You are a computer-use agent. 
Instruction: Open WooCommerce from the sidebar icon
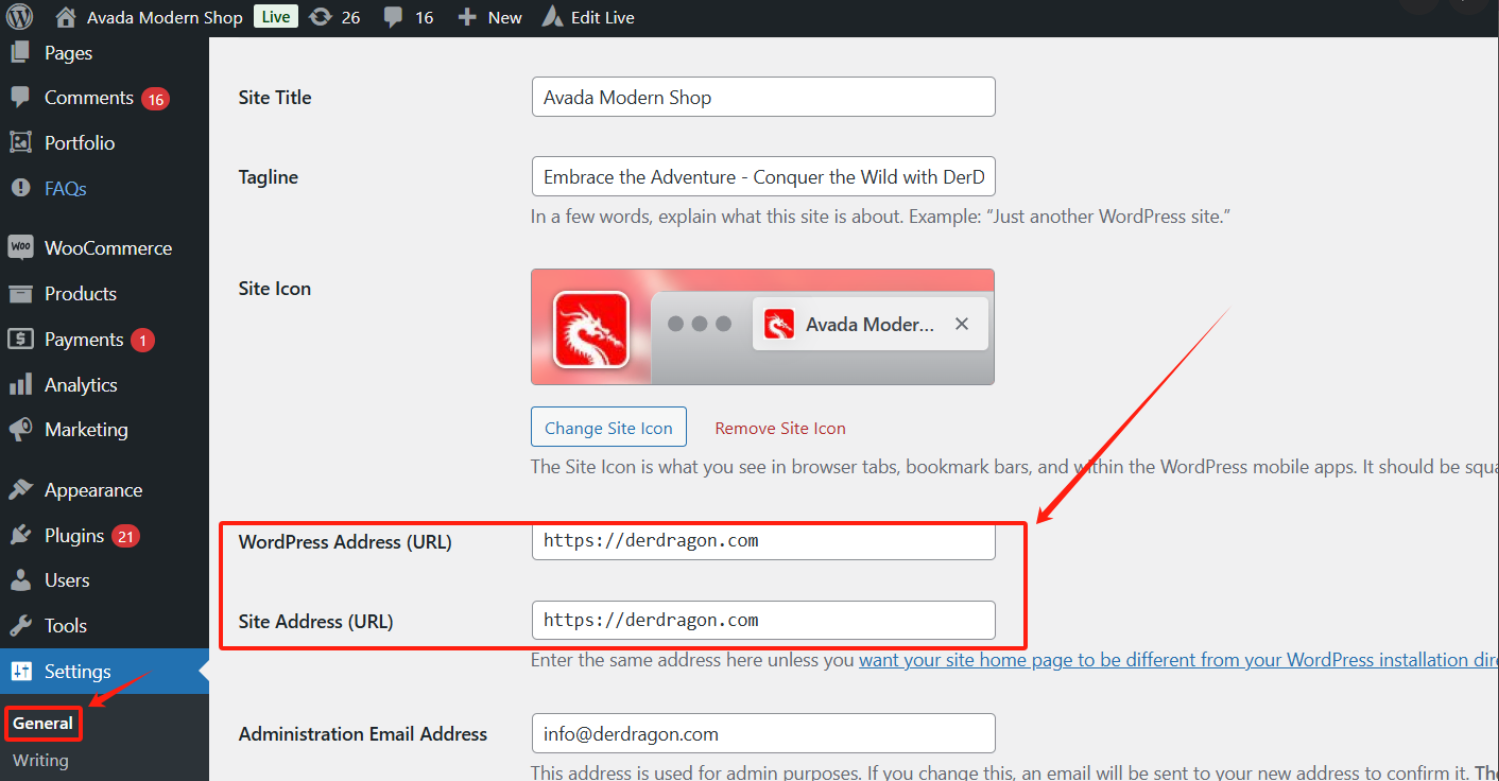20,248
